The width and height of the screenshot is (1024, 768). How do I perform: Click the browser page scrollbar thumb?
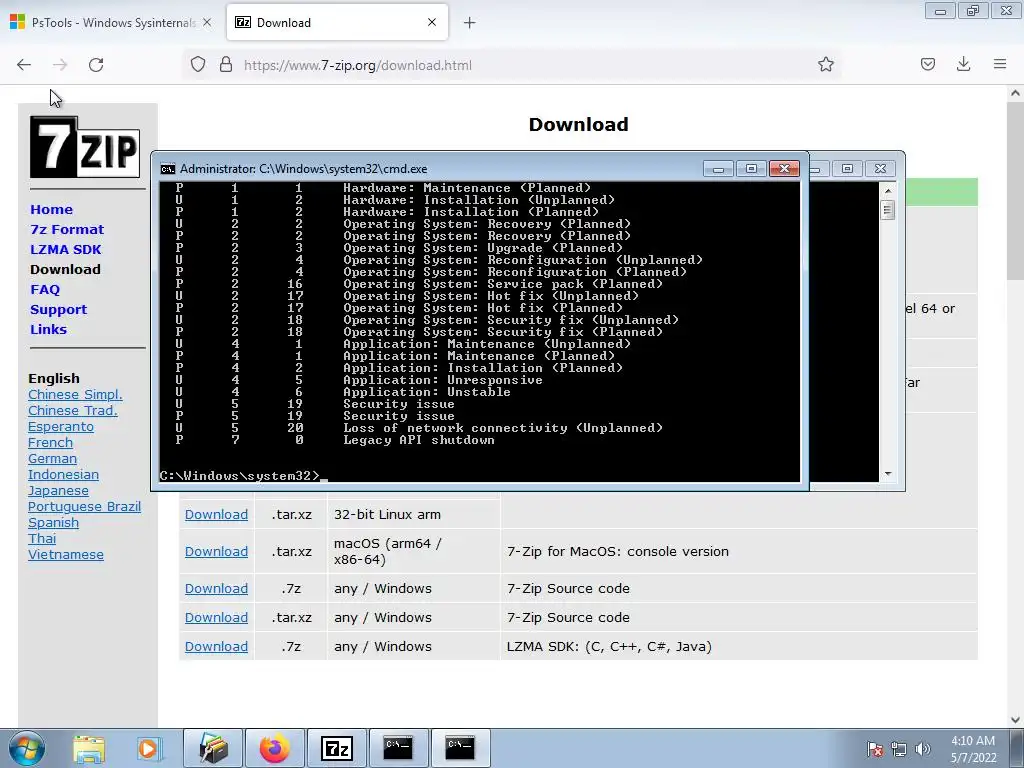point(1015,192)
